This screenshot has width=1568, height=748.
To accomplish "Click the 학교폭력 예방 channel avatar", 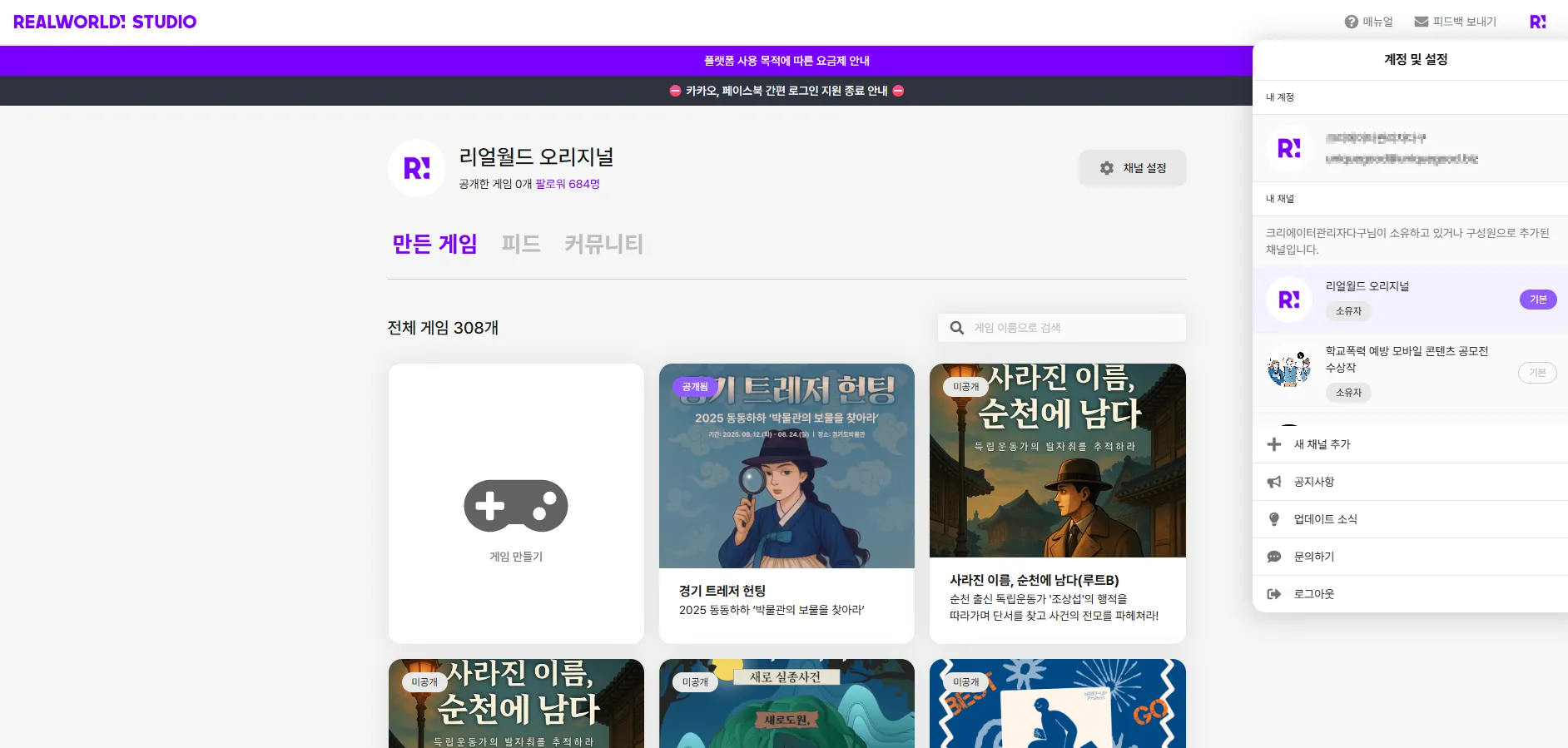I will pos(1289,368).
